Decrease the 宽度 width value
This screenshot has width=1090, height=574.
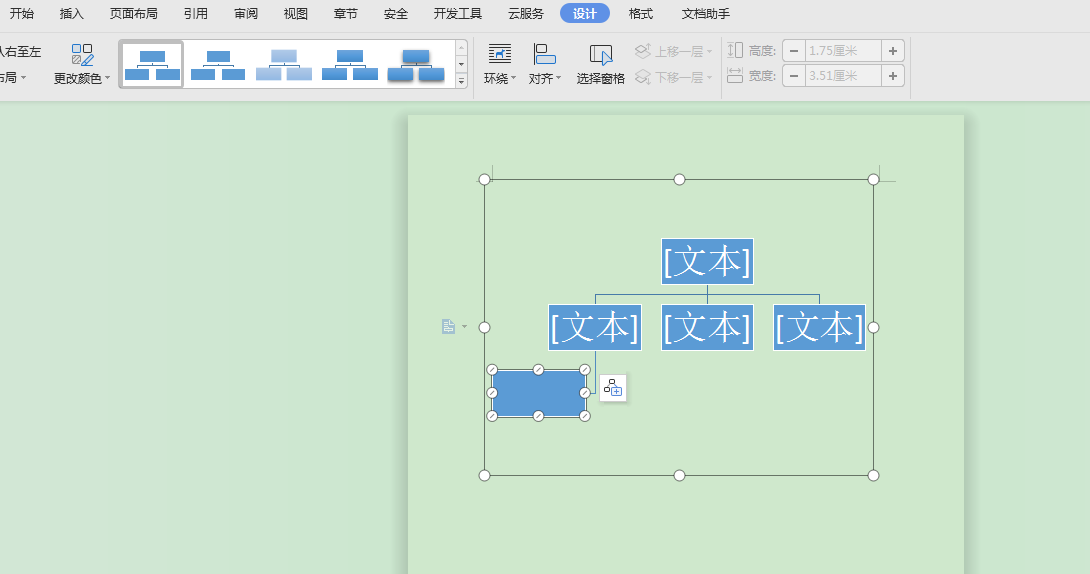click(x=794, y=76)
